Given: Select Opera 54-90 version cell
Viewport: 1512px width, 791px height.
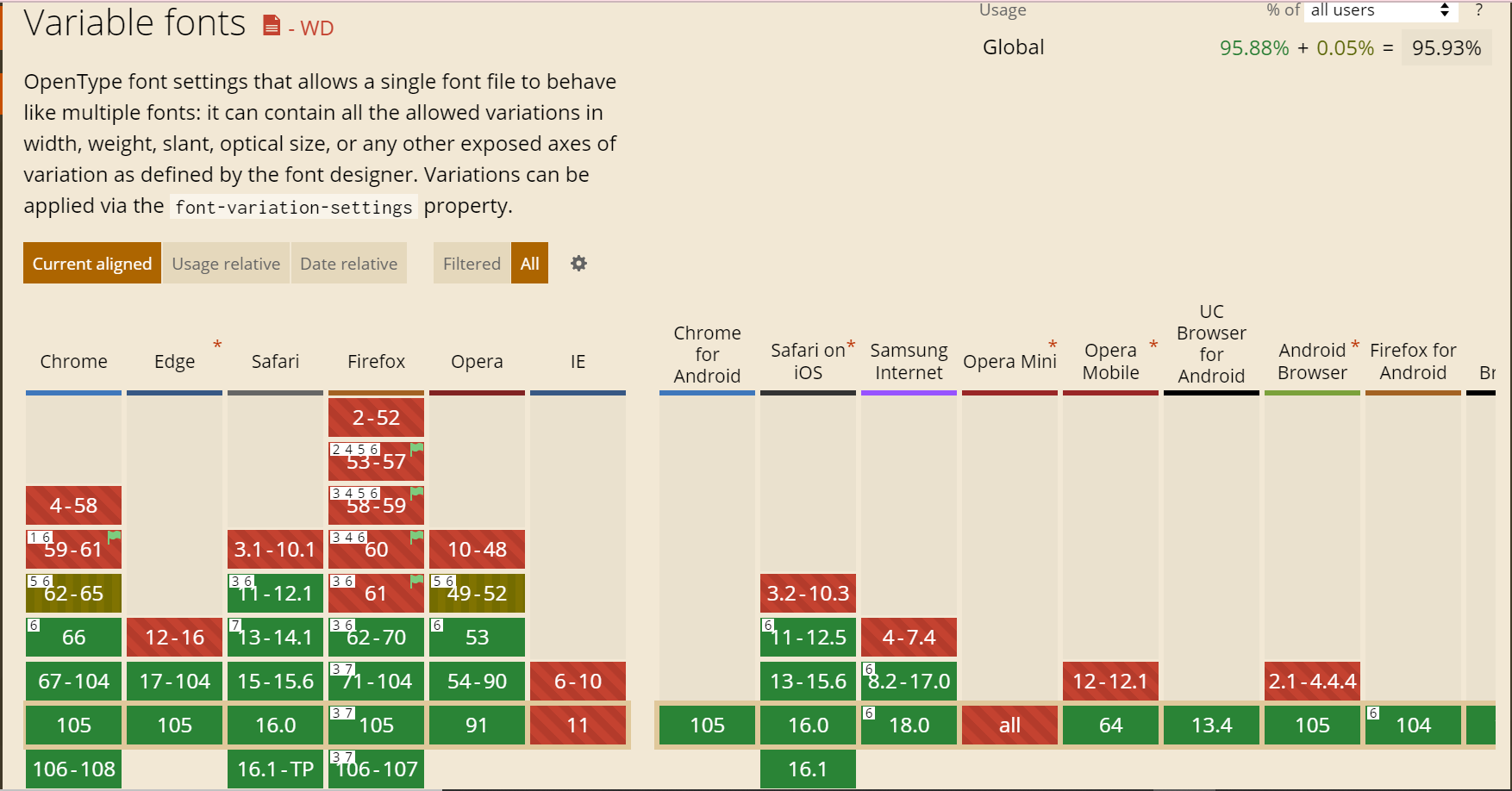Looking at the screenshot, I should 478,682.
